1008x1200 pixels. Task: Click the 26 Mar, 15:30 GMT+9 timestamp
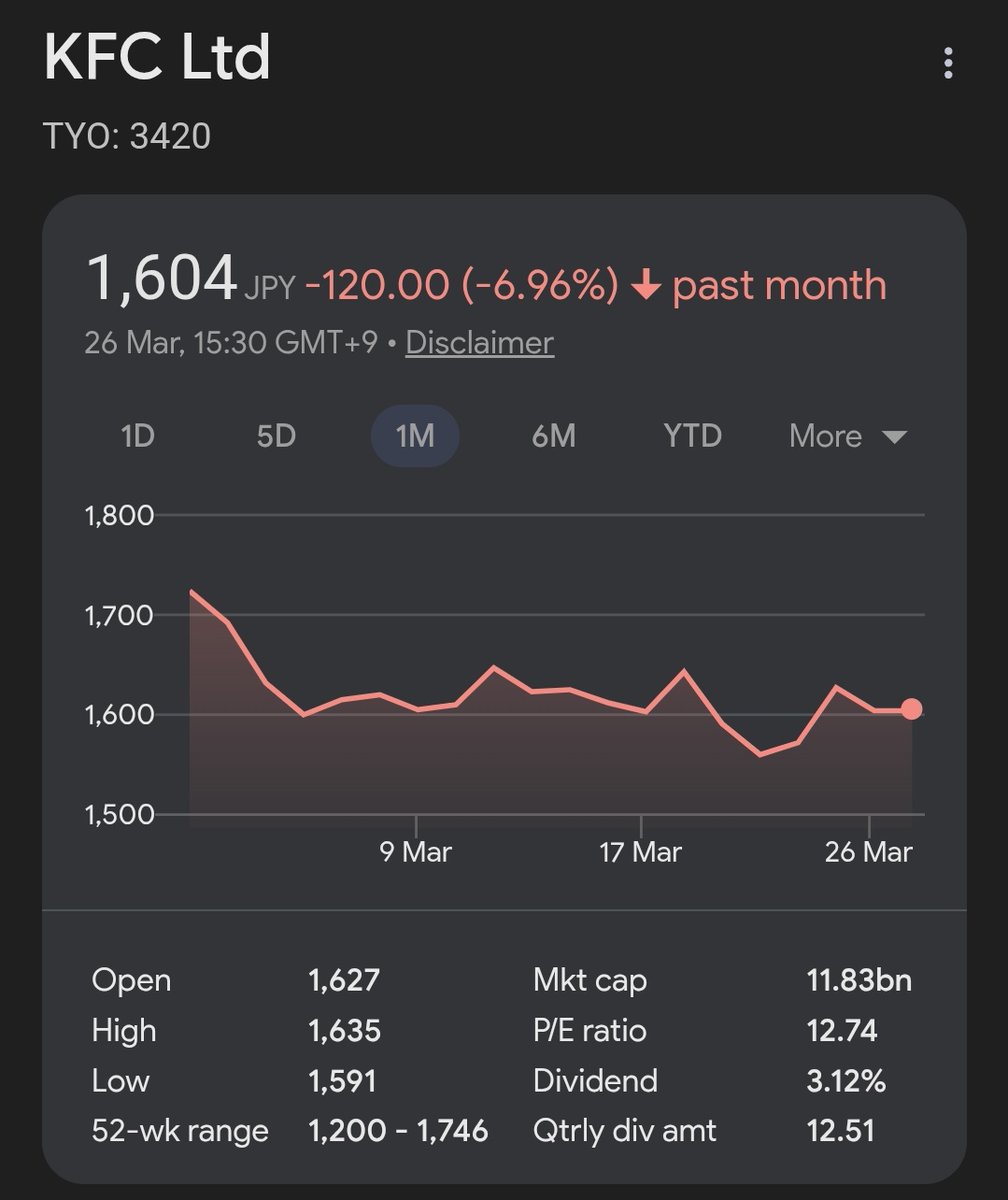coord(231,343)
